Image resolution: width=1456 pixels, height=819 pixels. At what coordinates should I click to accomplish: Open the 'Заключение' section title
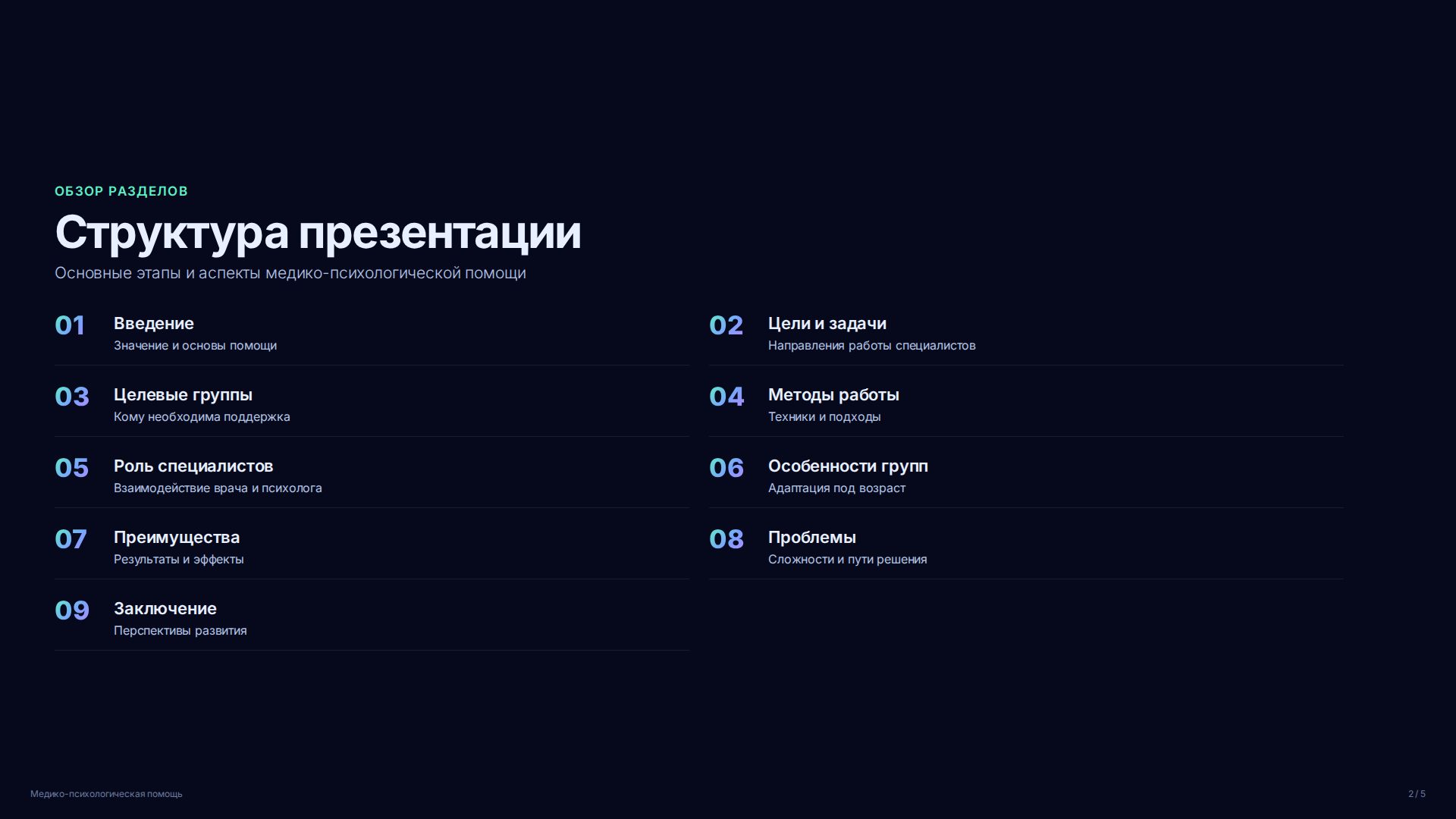[x=165, y=609]
